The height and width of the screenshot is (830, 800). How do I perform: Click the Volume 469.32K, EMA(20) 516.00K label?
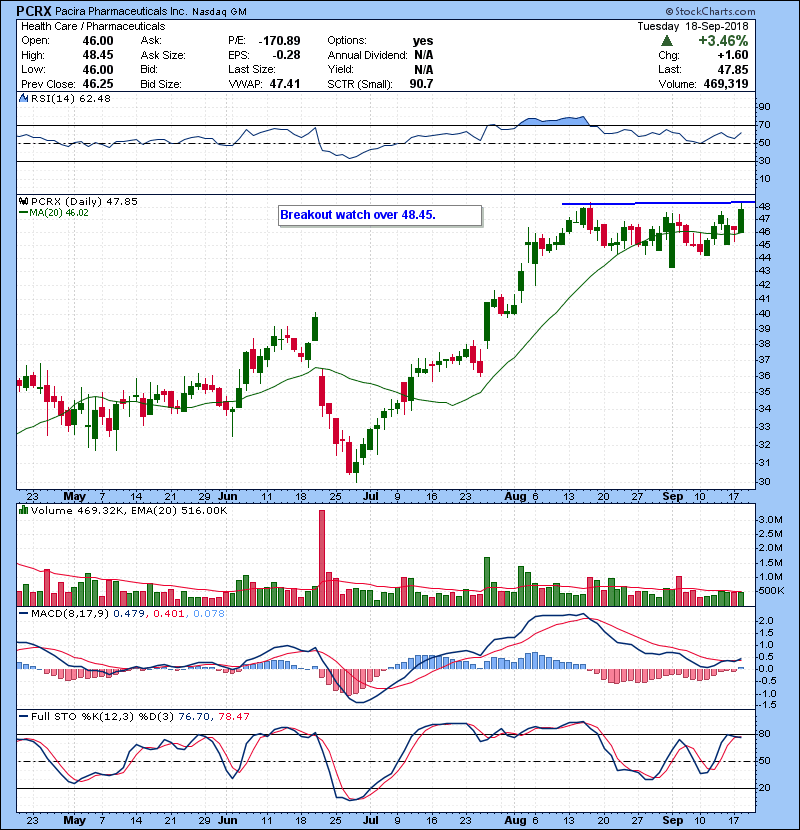click(x=129, y=510)
